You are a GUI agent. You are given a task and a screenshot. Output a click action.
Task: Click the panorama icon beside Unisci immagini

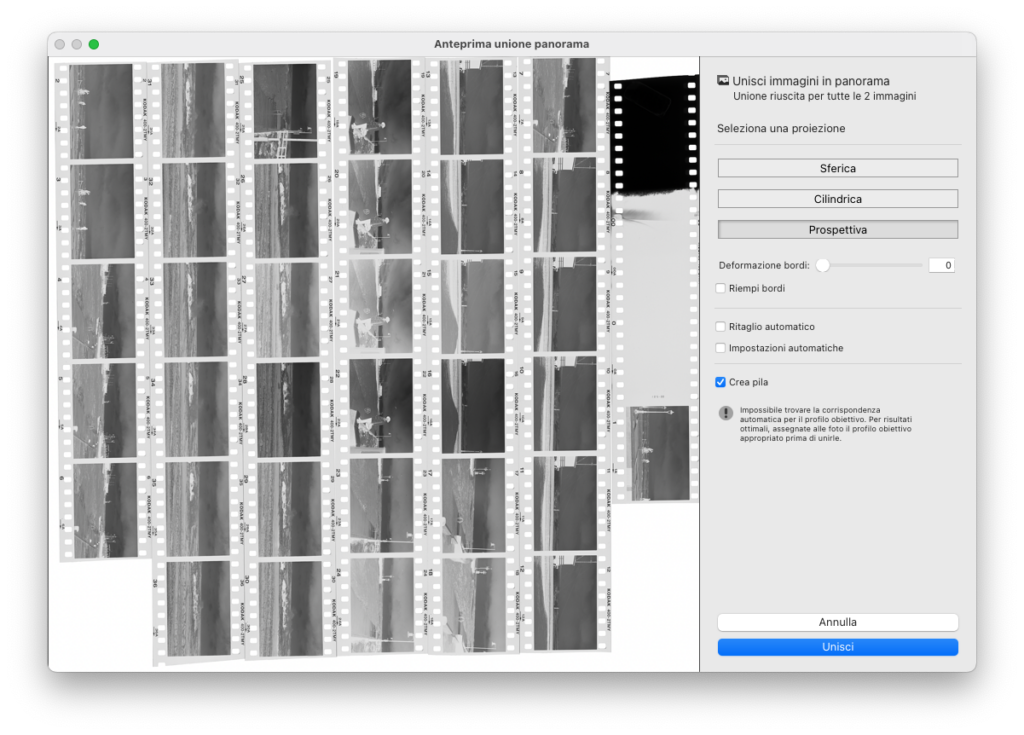(x=723, y=80)
